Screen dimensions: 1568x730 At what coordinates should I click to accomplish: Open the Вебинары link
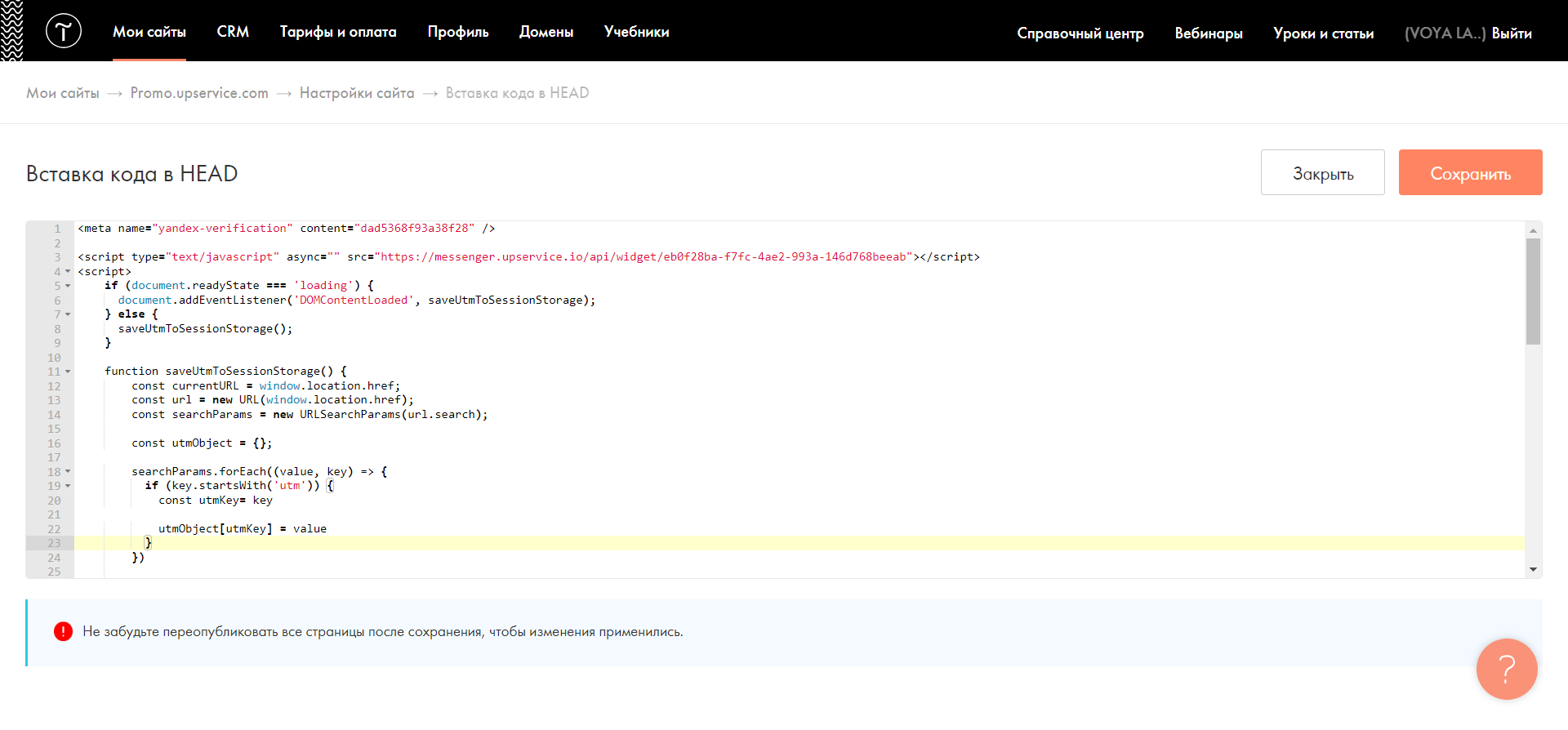[1209, 33]
